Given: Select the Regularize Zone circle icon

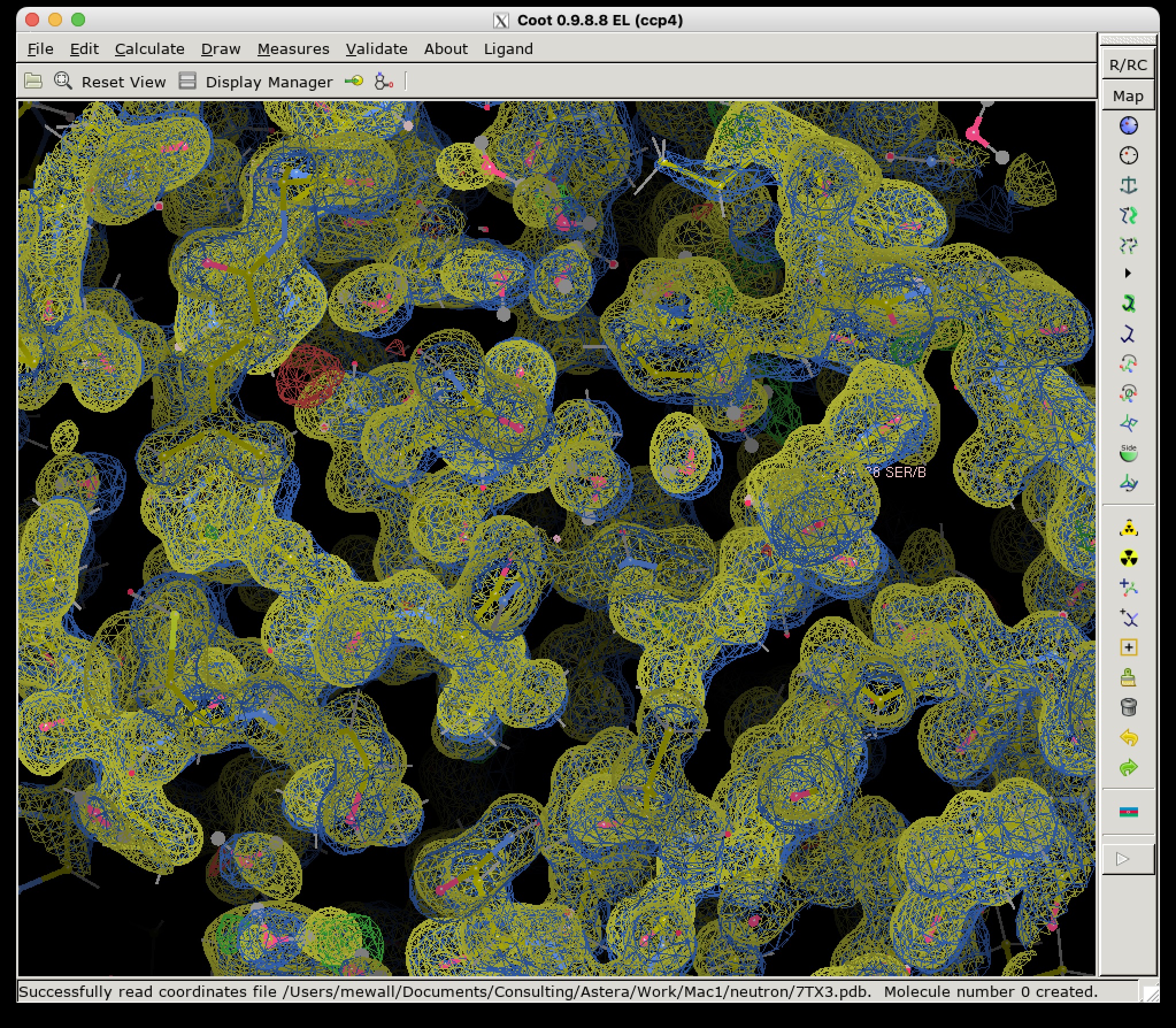Looking at the screenshot, I should [x=1128, y=155].
